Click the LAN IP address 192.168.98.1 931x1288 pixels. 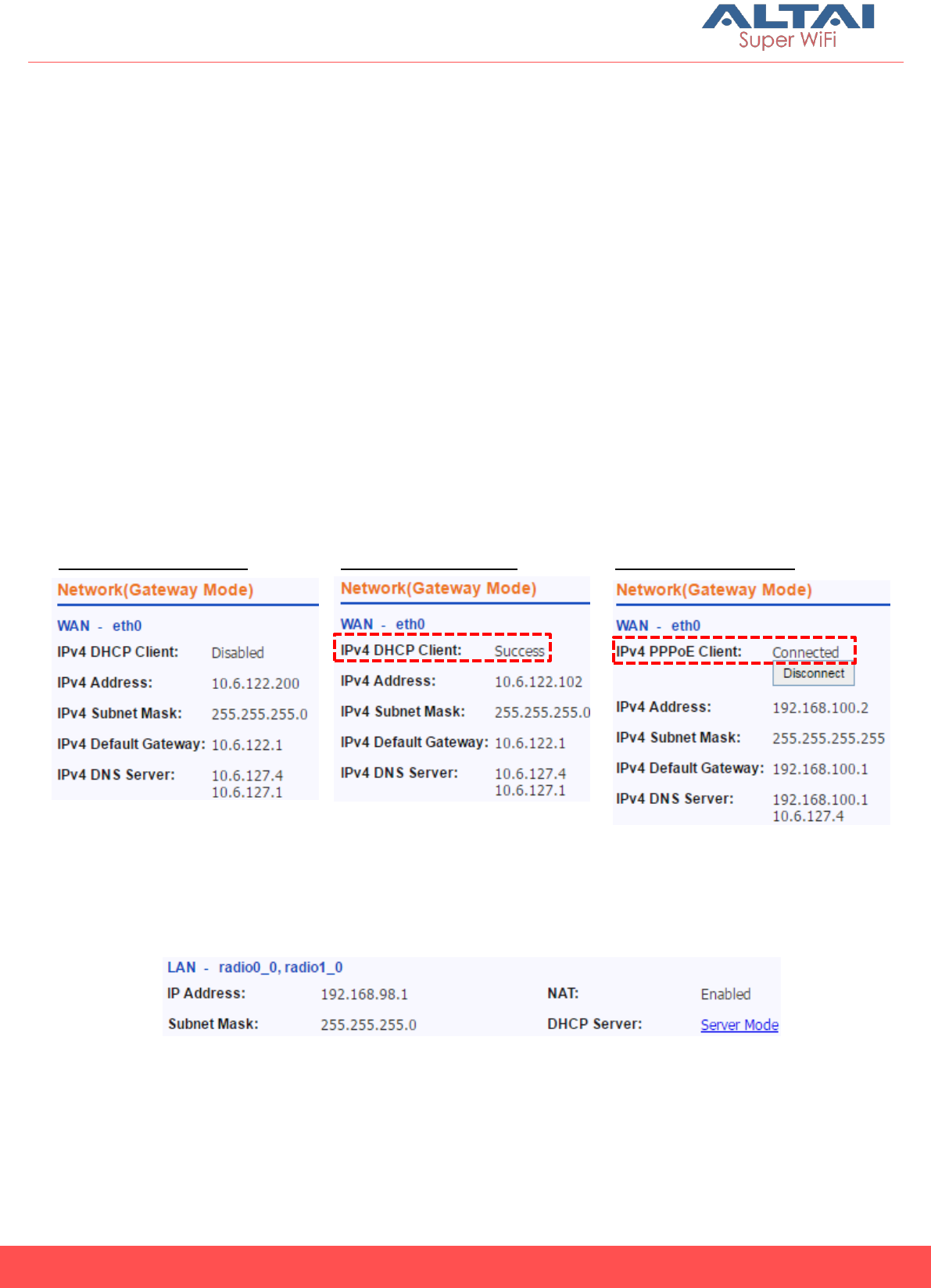click(364, 995)
